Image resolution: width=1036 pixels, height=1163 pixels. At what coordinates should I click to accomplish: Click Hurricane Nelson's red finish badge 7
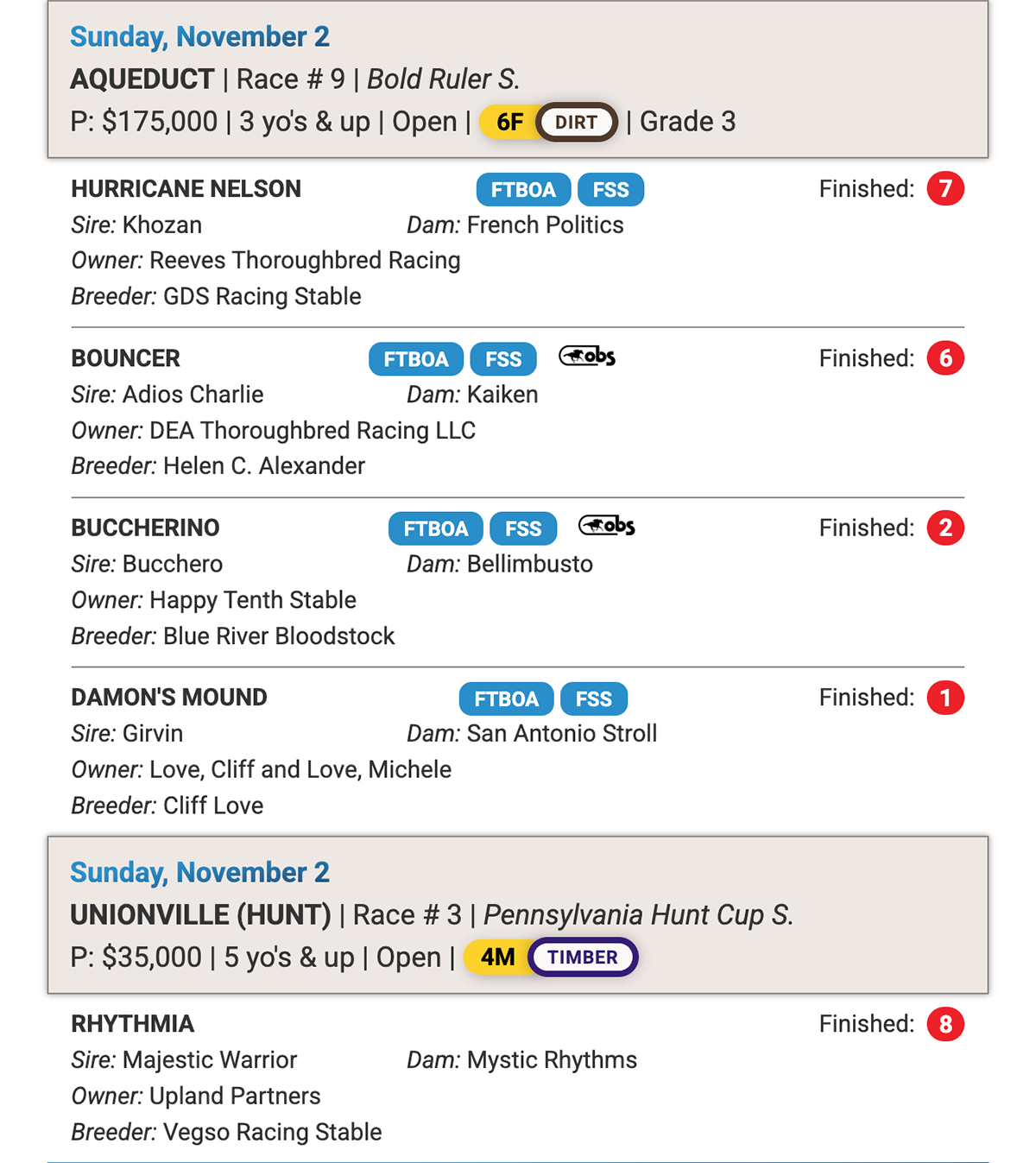[945, 189]
